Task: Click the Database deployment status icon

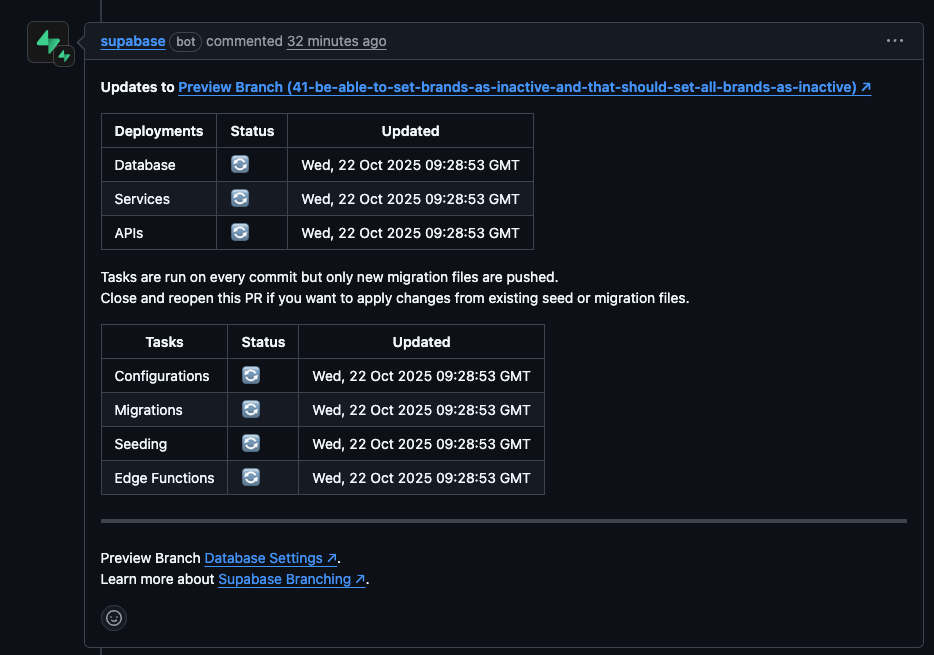Action: coord(240,164)
